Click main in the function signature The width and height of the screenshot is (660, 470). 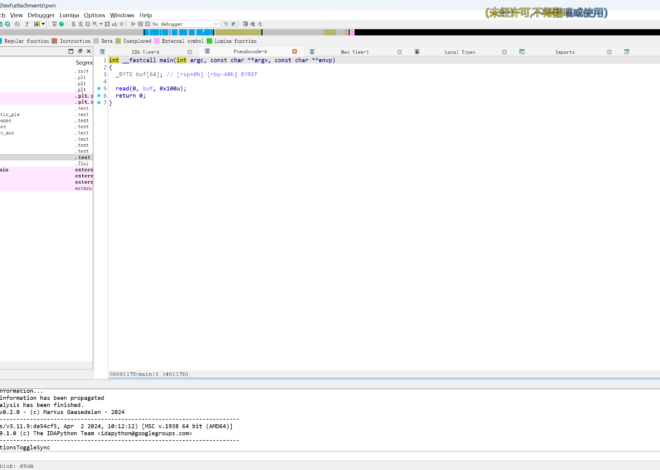pyautogui.click(x=166, y=60)
